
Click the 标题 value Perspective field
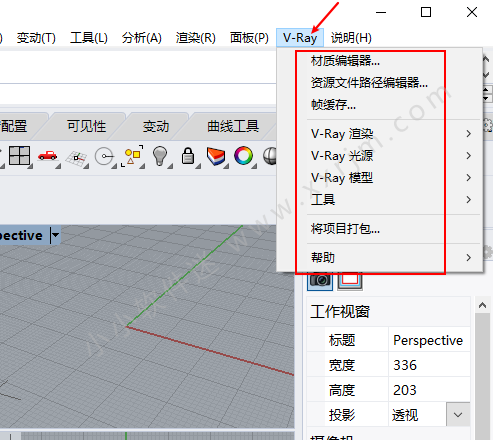point(429,340)
